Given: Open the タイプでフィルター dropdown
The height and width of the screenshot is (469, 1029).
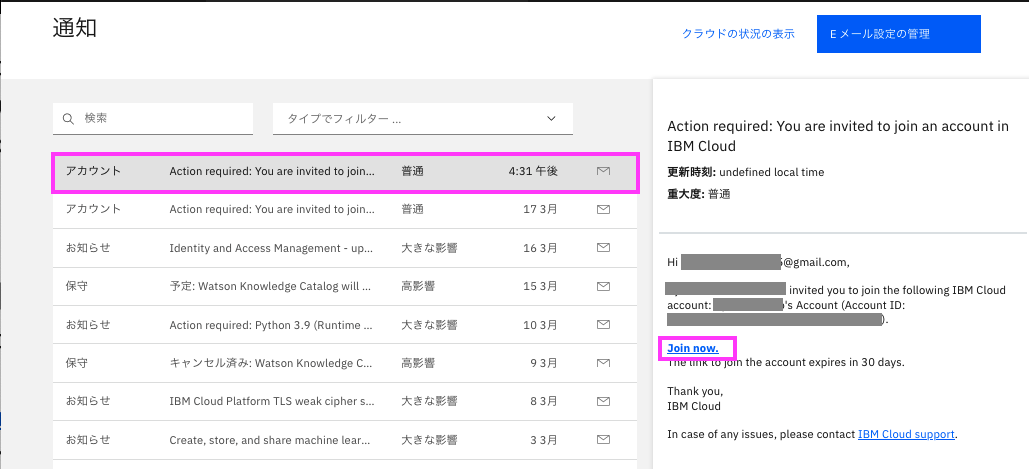Looking at the screenshot, I should [423, 119].
